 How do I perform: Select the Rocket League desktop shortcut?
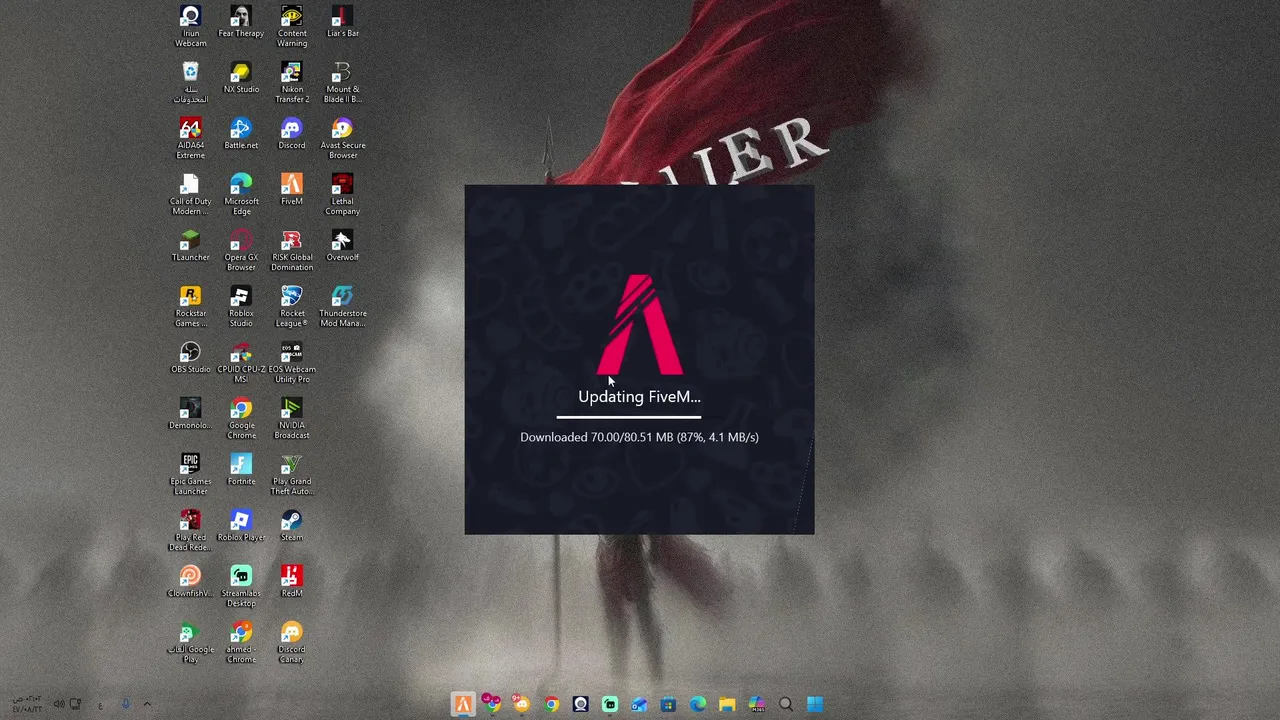292,306
